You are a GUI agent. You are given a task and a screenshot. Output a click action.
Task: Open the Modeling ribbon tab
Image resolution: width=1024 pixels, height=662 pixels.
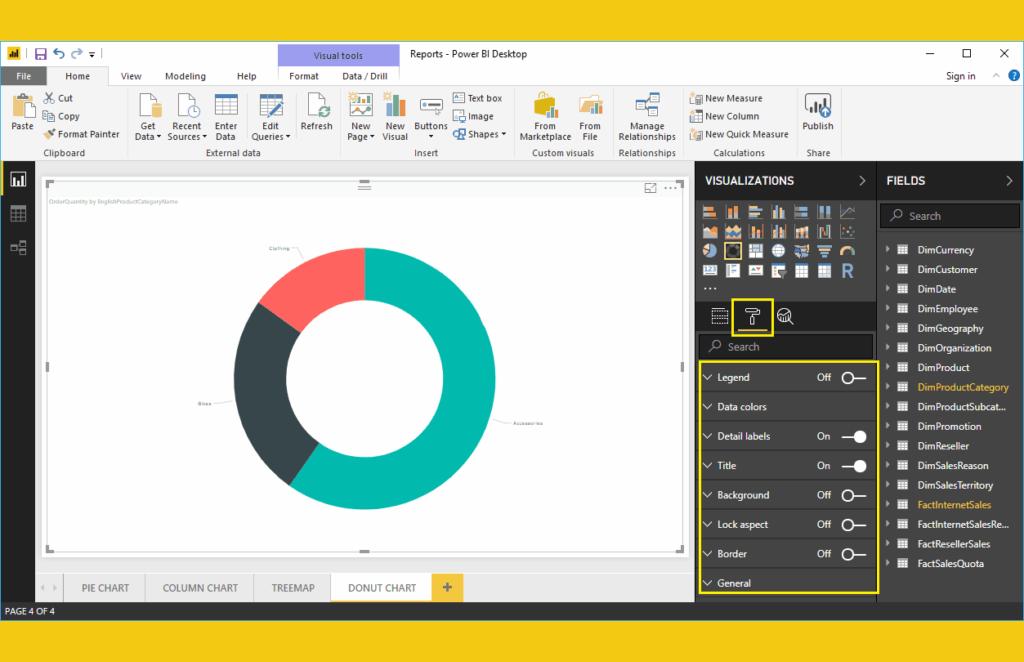[x=185, y=76]
